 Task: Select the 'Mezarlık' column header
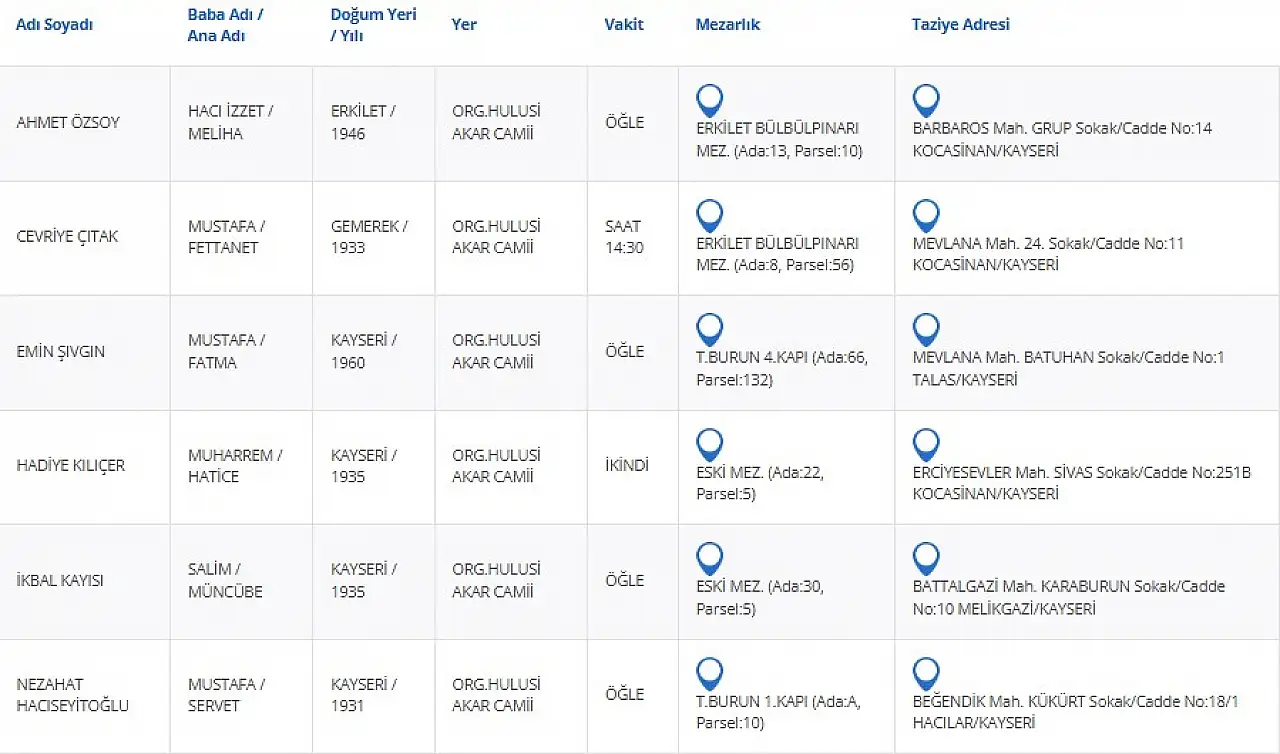click(727, 25)
